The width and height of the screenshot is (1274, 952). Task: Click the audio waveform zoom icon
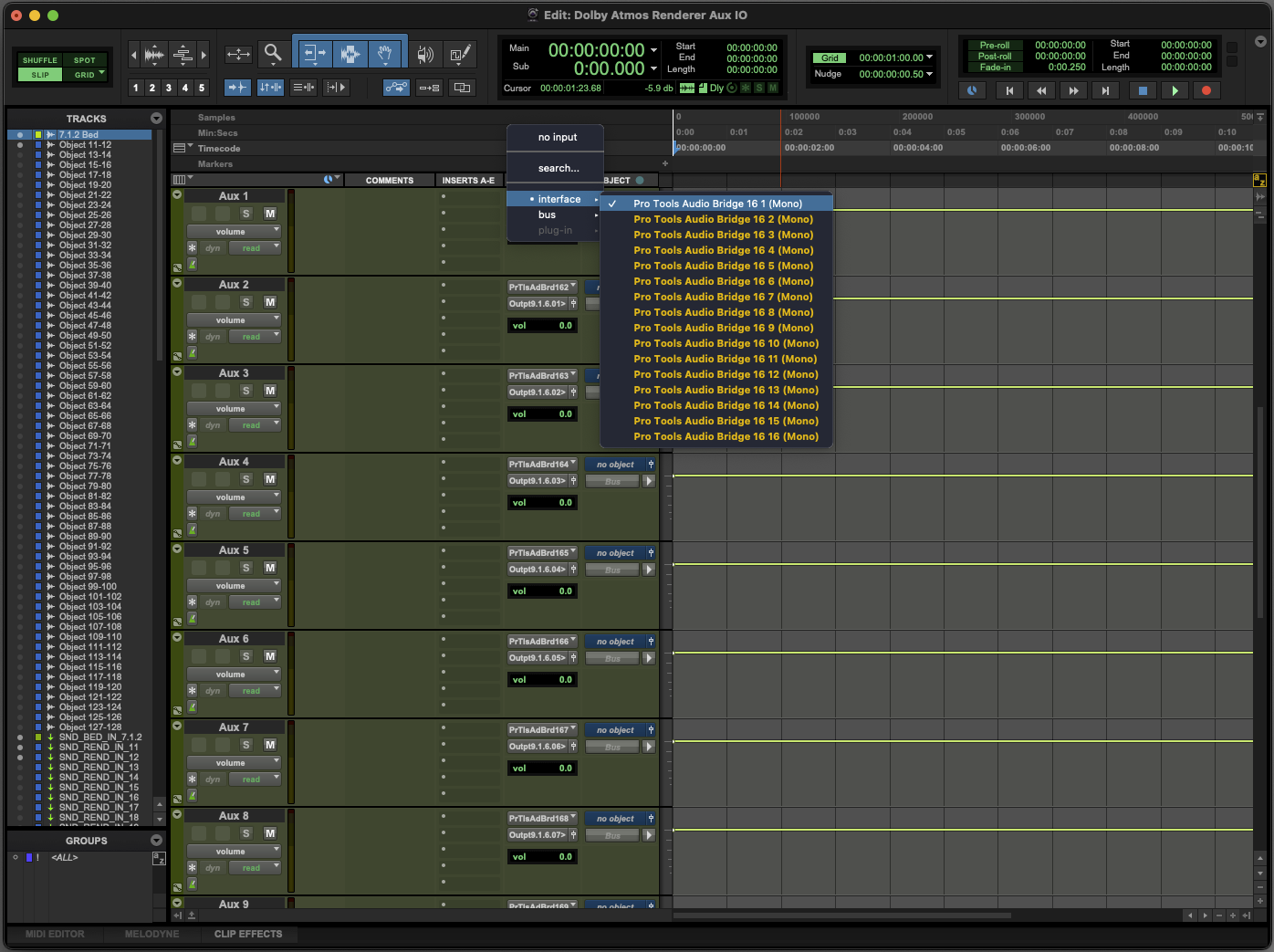click(x=154, y=55)
